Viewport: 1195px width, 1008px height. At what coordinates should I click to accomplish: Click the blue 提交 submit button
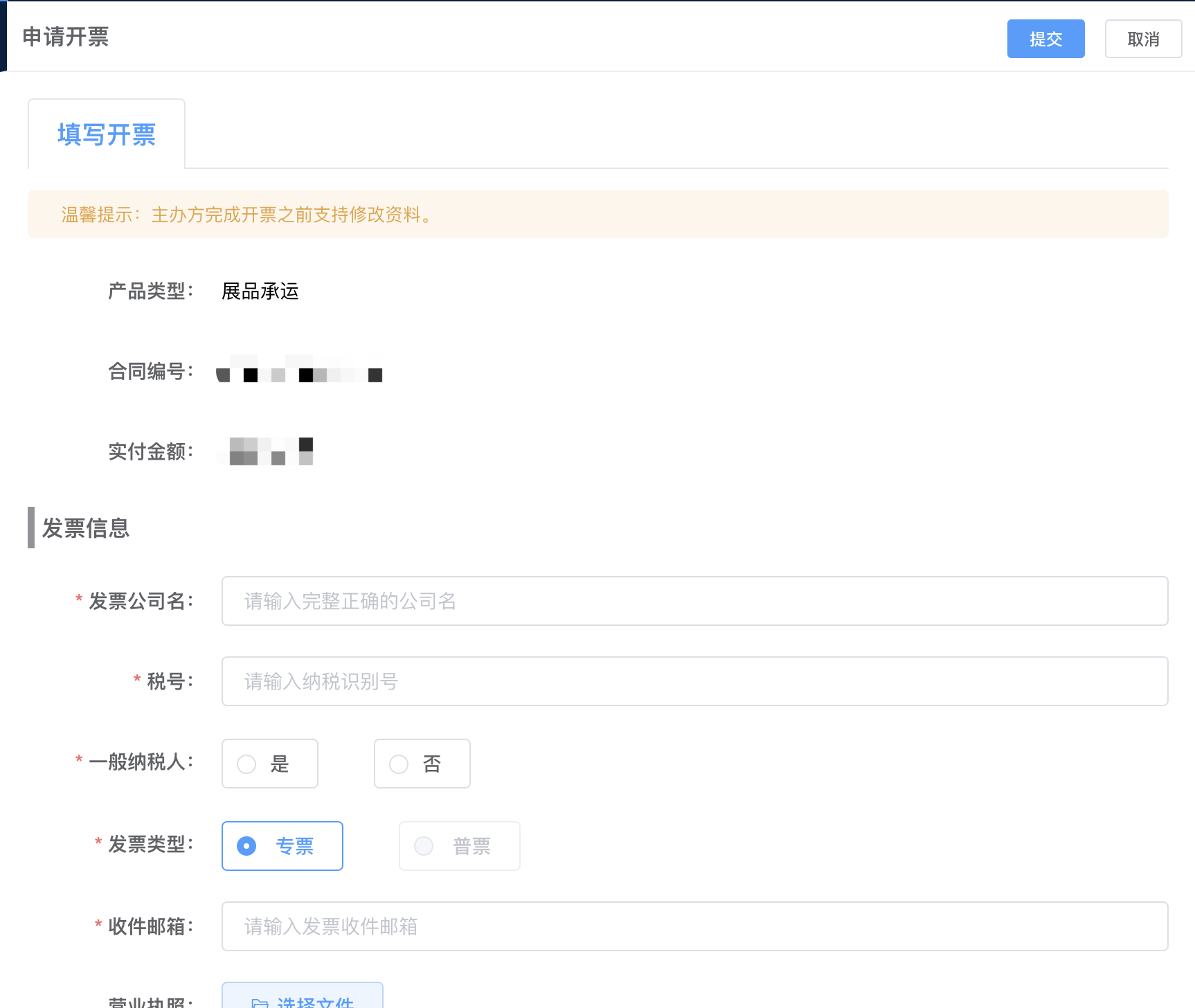tap(1045, 39)
